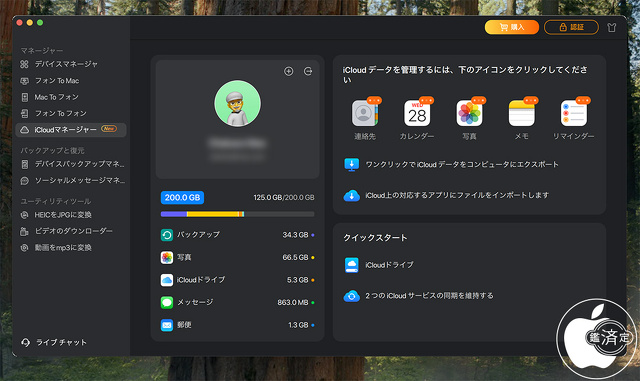Open the 連絡先 contacts icon
Viewport: 640px width, 381px height.
[364, 113]
